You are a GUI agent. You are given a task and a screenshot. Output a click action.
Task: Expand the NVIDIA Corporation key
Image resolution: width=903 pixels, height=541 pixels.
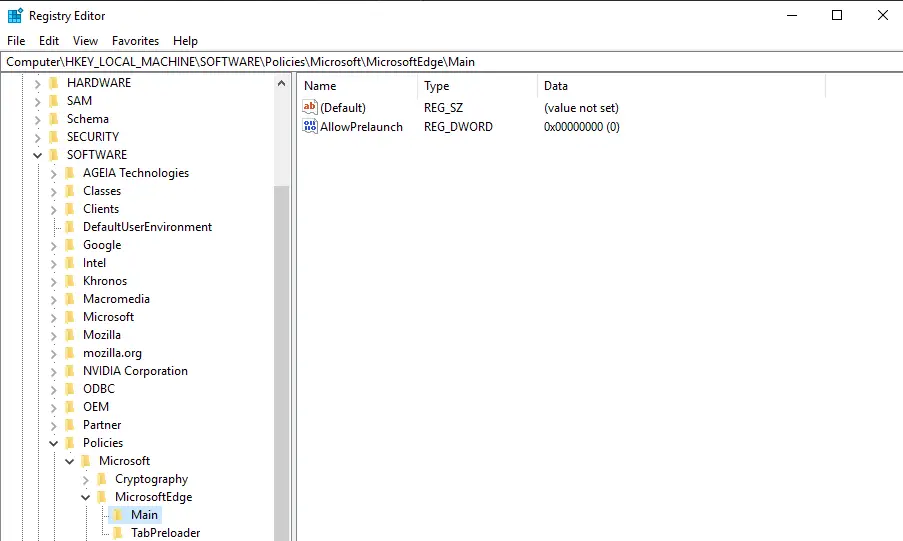point(54,372)
